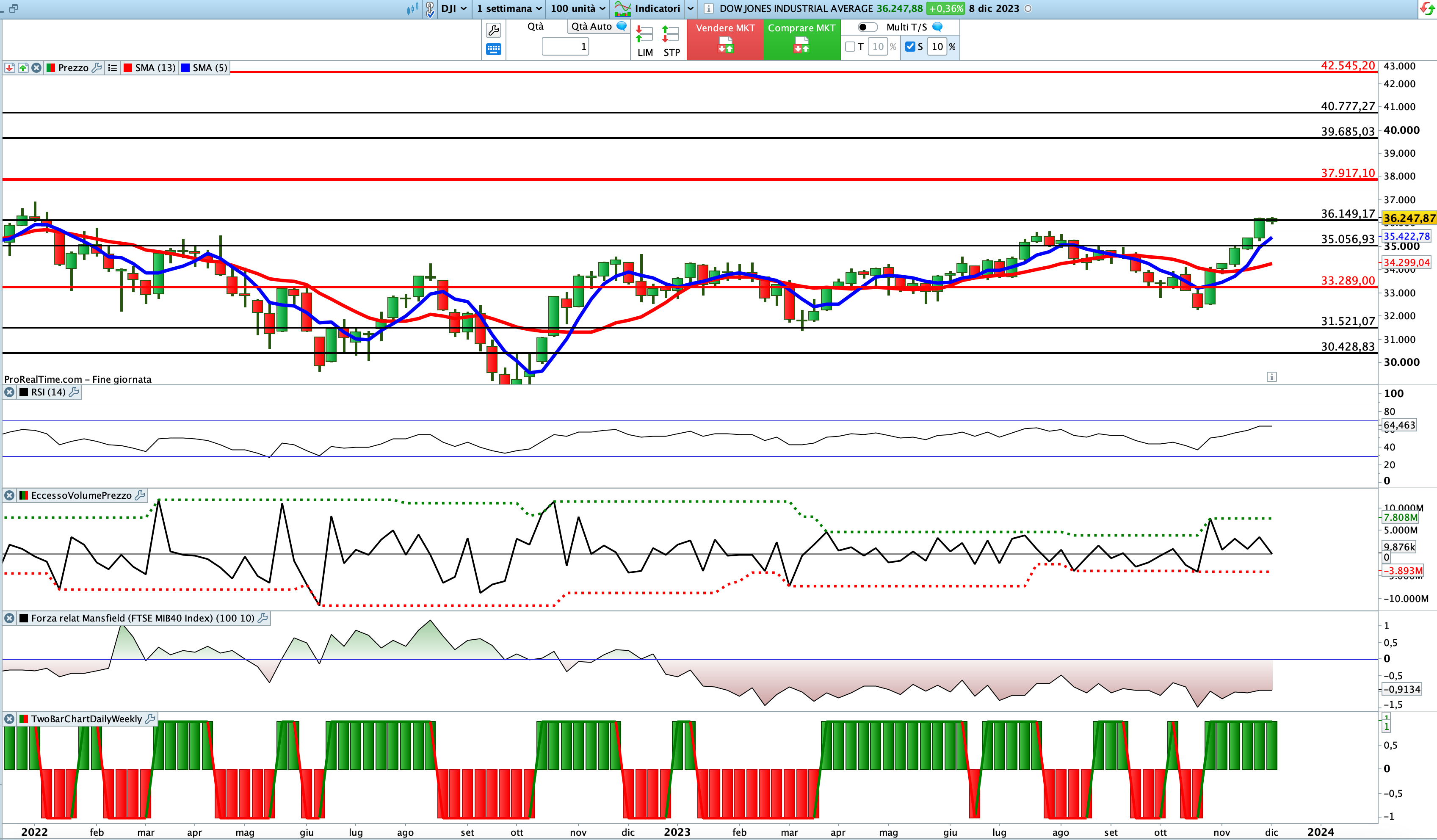This screenshot has height=840, width=1437.
Task: Click the blue keyboard shortcuts icon
Action: coord(493,49)
